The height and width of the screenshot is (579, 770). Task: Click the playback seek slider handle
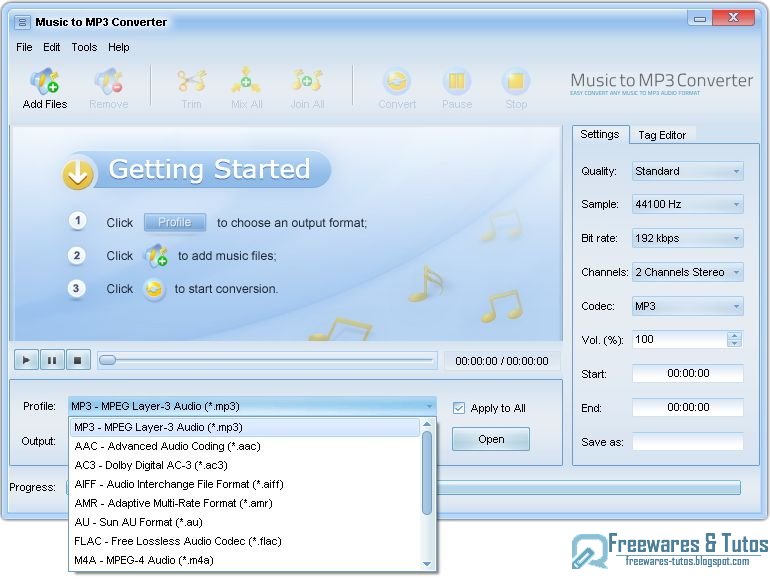click(108, 360)
